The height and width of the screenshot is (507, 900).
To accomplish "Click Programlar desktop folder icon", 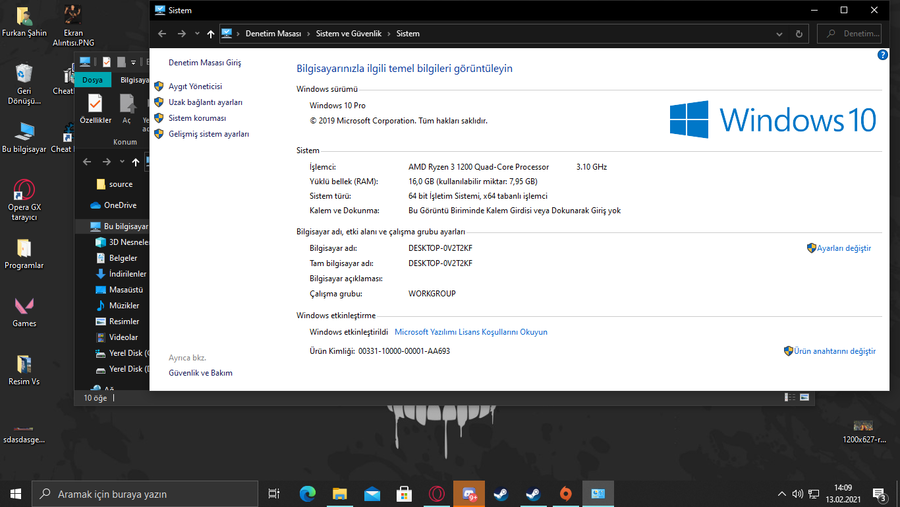I will click(x=24, y=254).
